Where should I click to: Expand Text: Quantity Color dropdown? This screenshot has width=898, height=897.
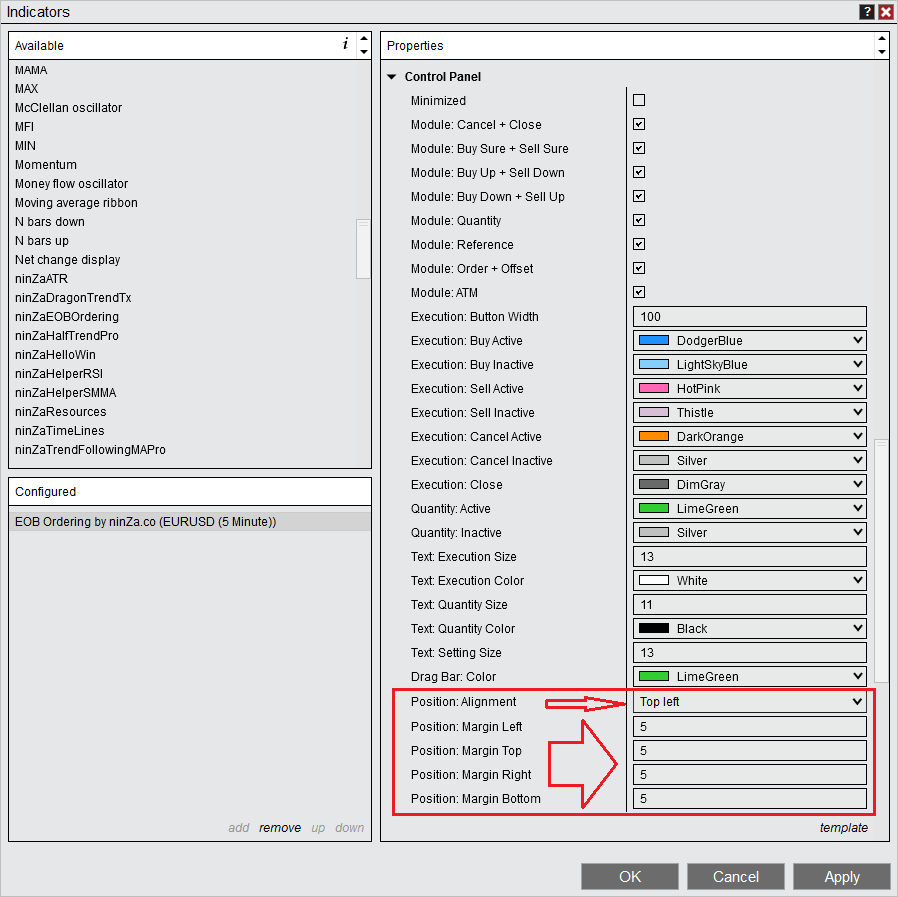point(749,629)
